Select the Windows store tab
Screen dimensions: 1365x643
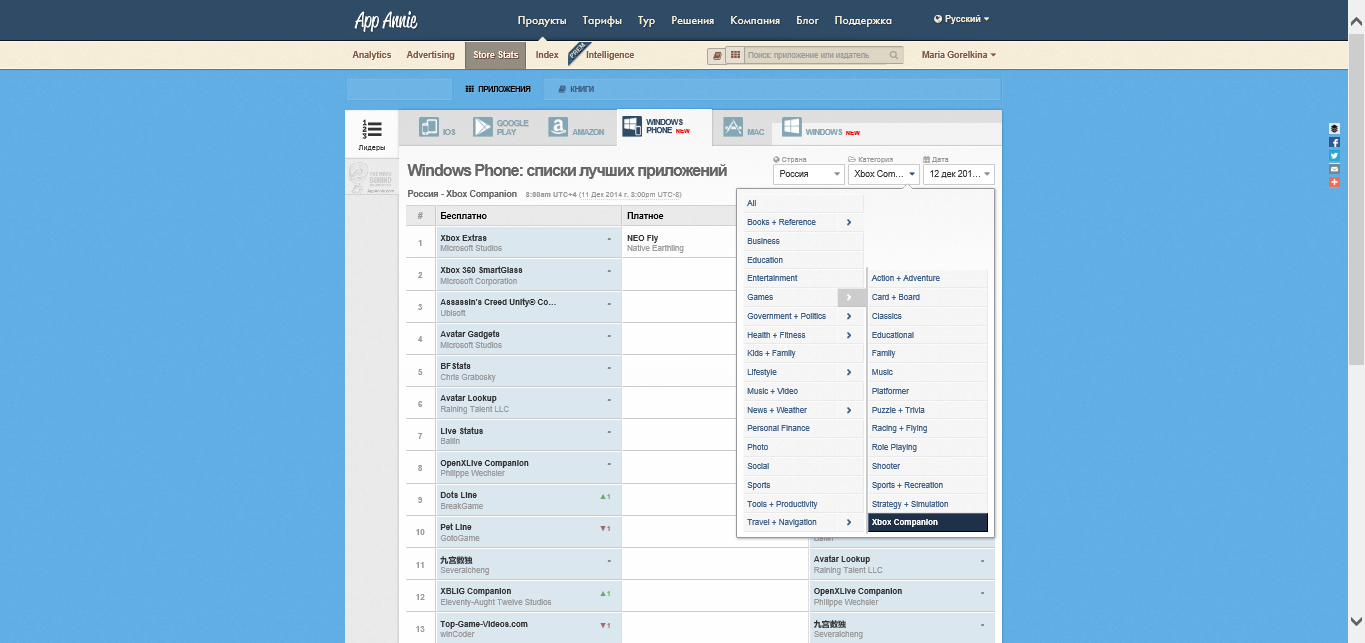[x=821, y=128]
